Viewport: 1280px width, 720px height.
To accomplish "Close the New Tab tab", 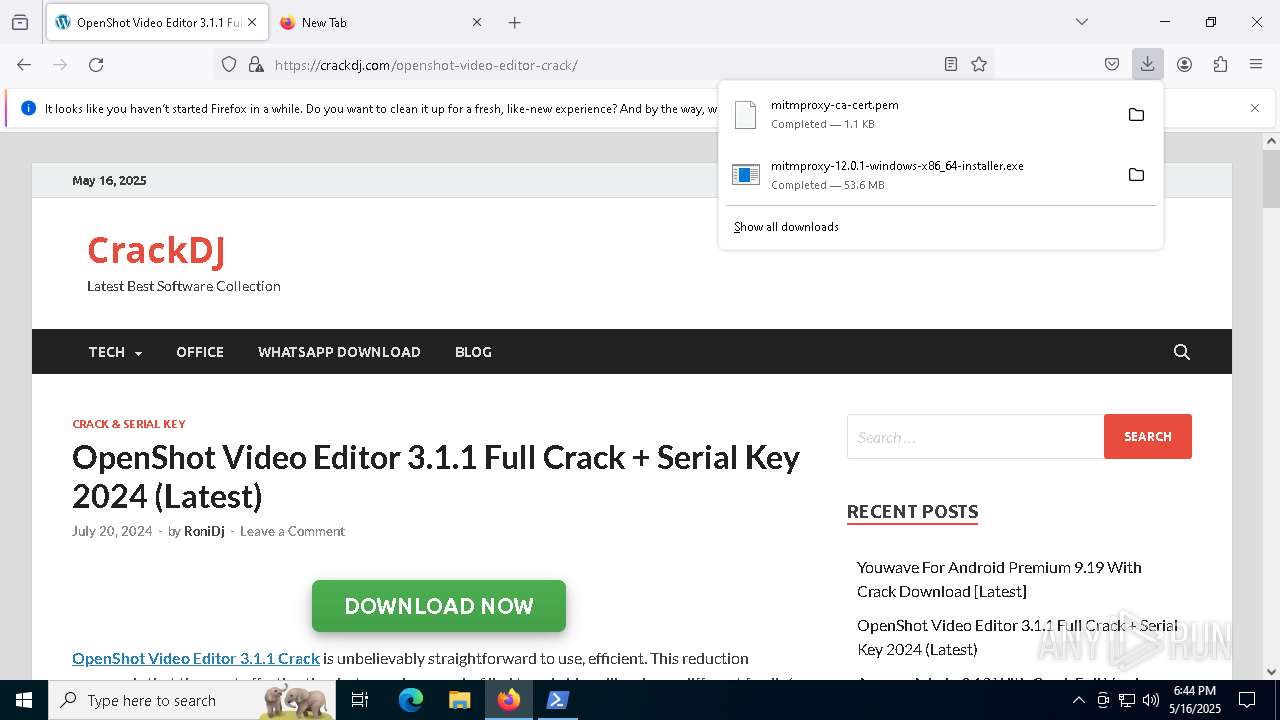I will 477,22.
